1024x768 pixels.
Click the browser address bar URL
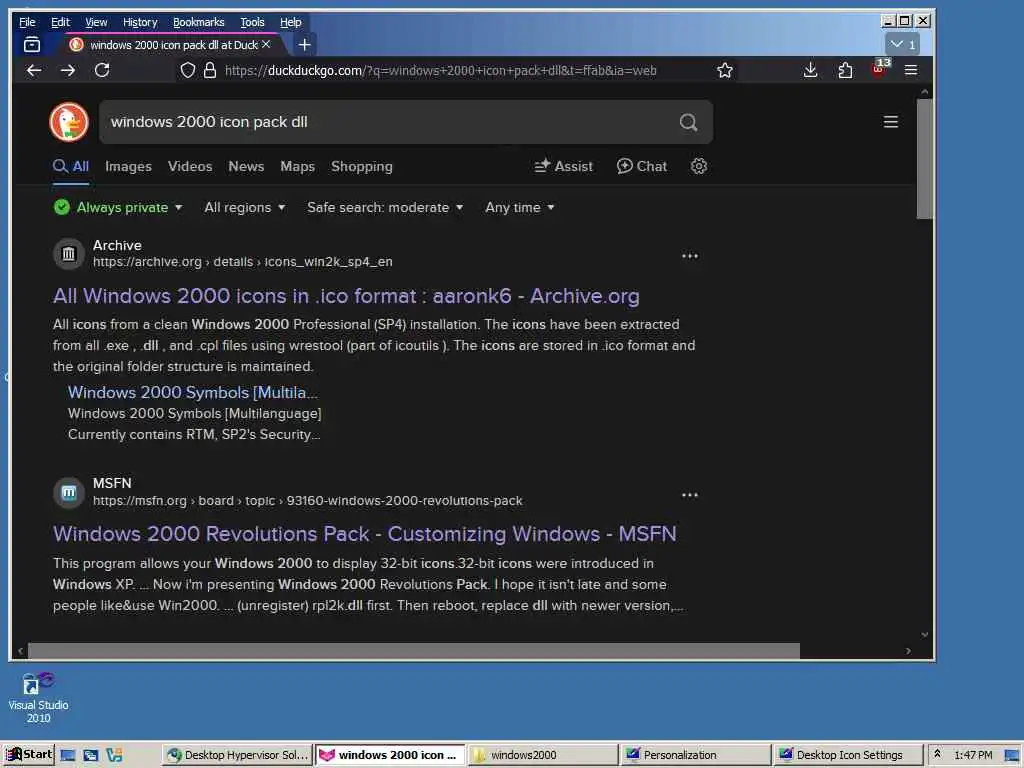[440, 71]
